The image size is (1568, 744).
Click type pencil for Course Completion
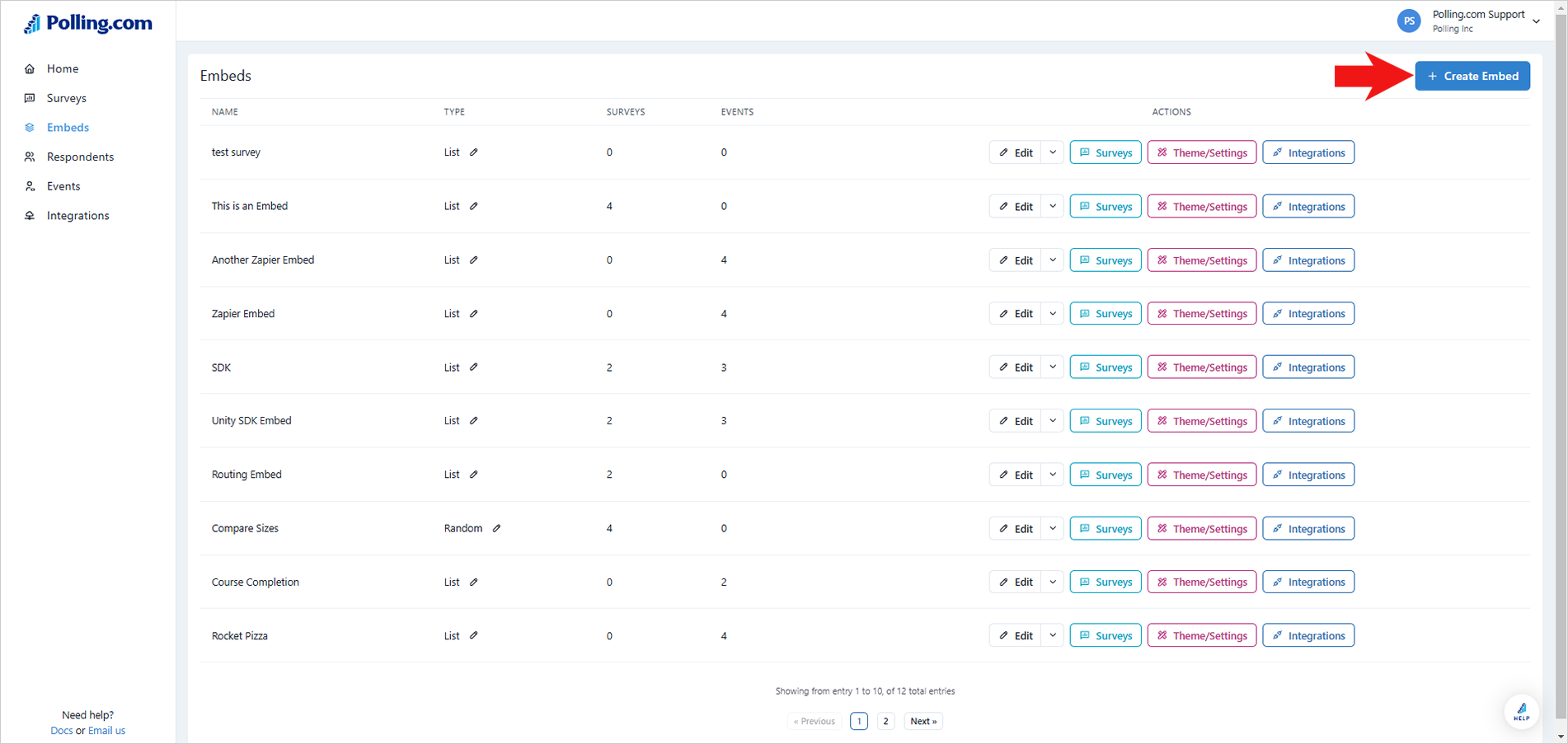coord(474,582)
